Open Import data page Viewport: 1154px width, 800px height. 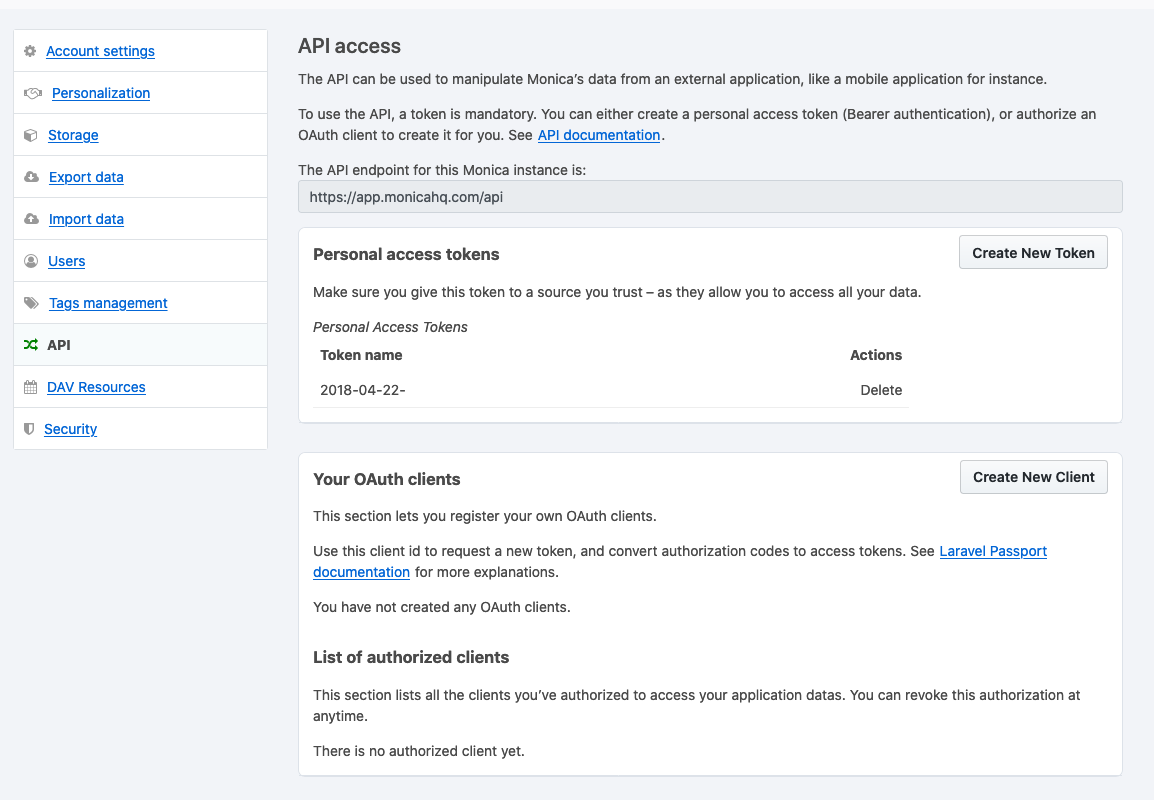86,219
